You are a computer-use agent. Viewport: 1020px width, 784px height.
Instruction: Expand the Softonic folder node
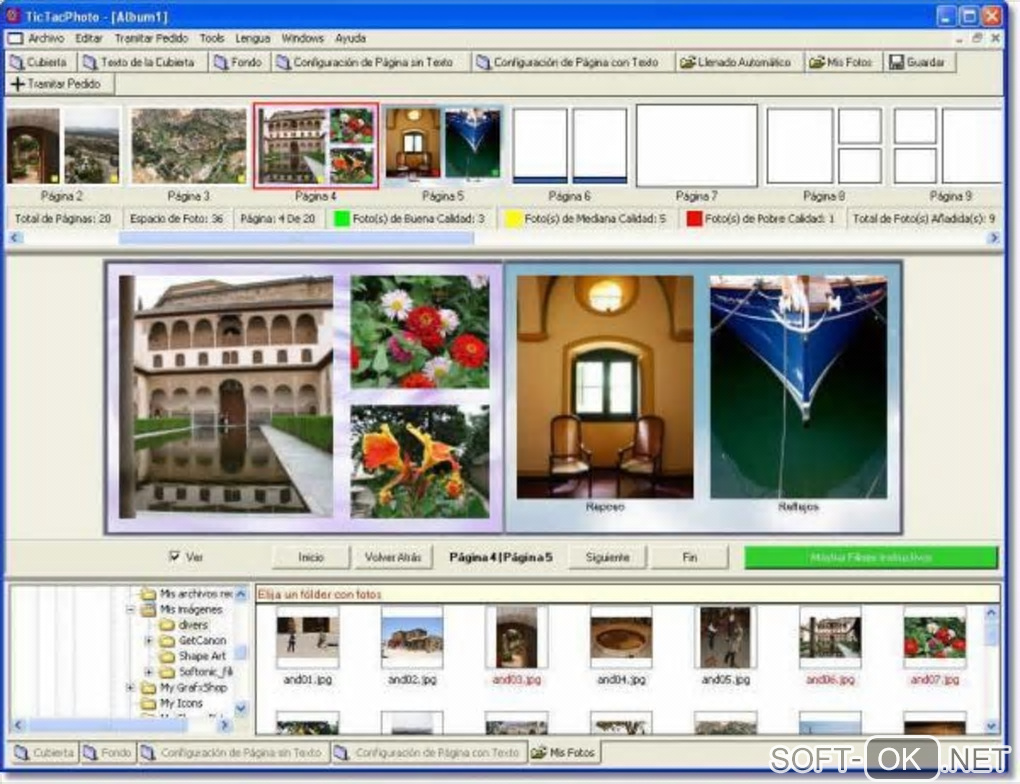(149, 672)
